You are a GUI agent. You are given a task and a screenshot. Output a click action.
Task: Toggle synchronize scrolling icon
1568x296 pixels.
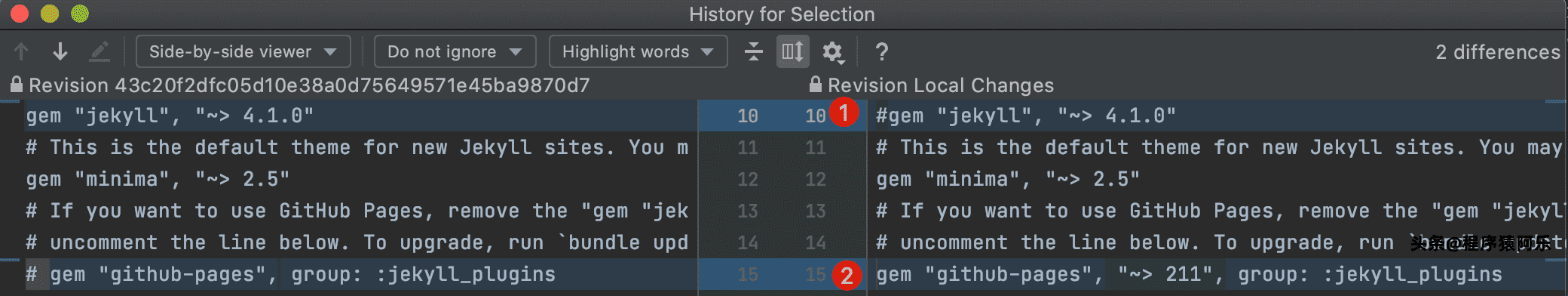click(792, 51)
